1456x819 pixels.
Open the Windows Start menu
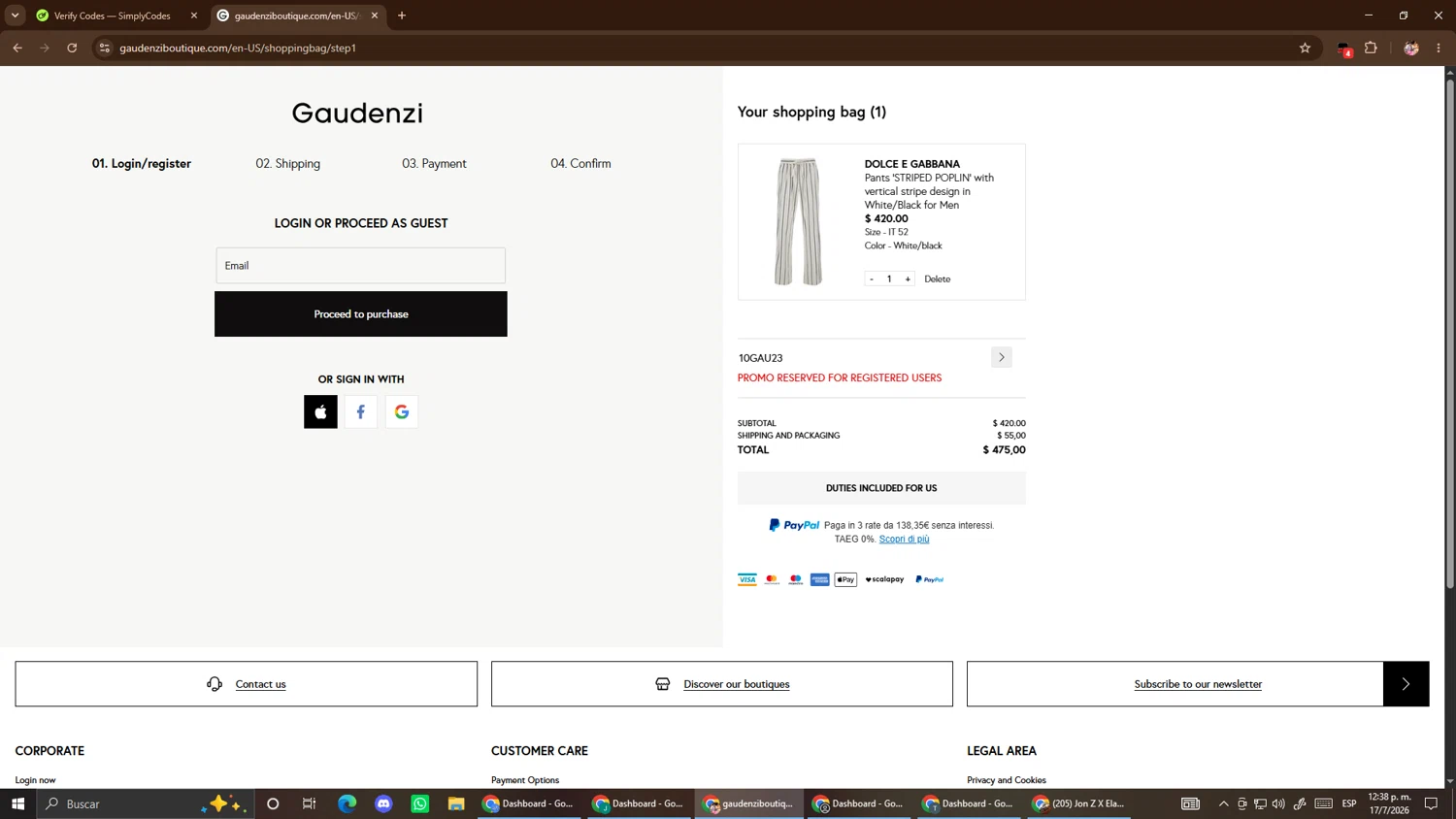(17, 803)
